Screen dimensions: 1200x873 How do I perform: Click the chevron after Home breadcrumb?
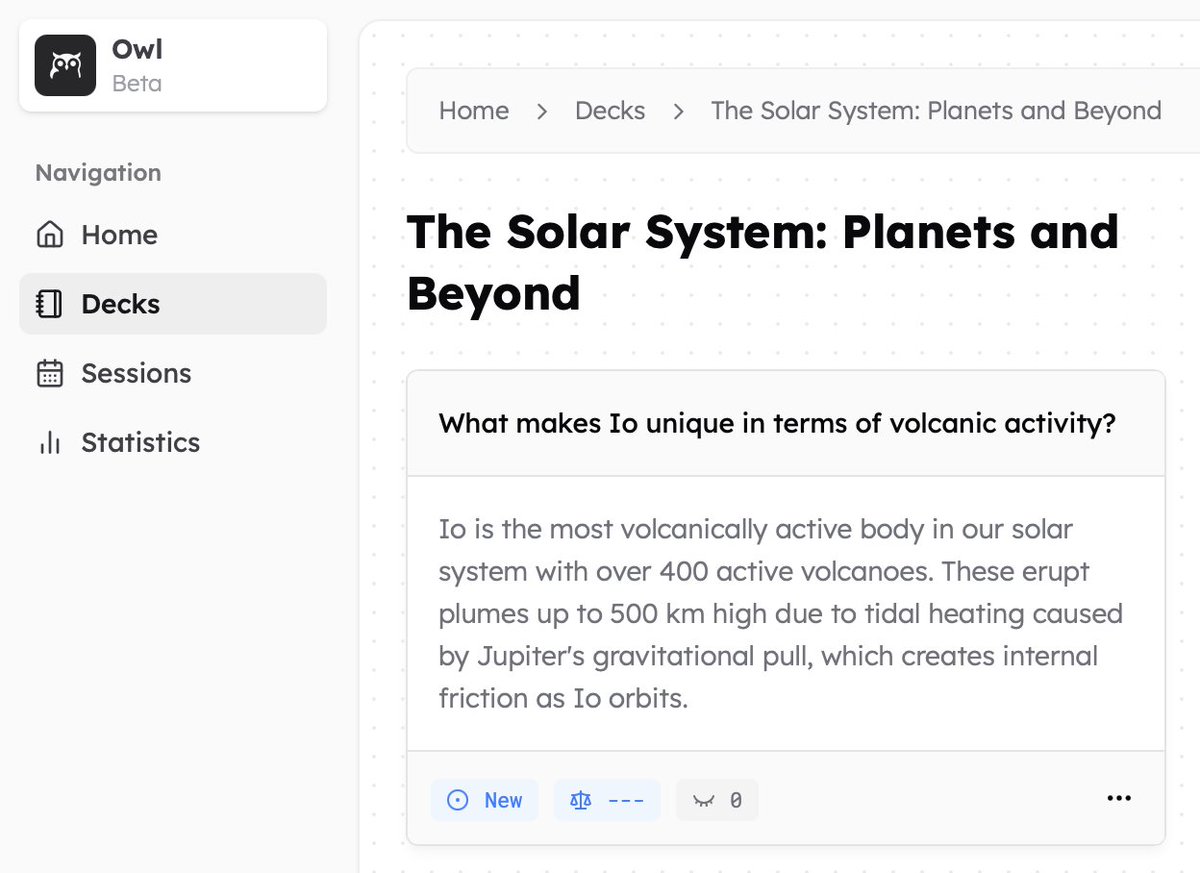click(541, 111)
